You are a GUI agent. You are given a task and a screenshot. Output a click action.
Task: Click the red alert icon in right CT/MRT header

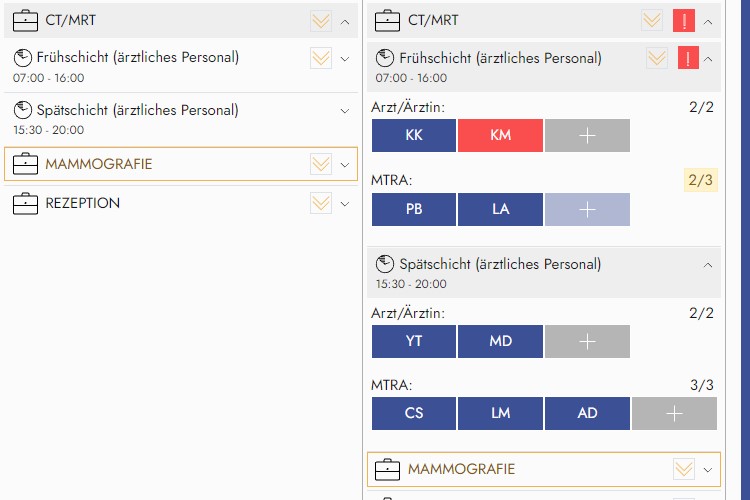pyautogui.click(x=685, y=20)
